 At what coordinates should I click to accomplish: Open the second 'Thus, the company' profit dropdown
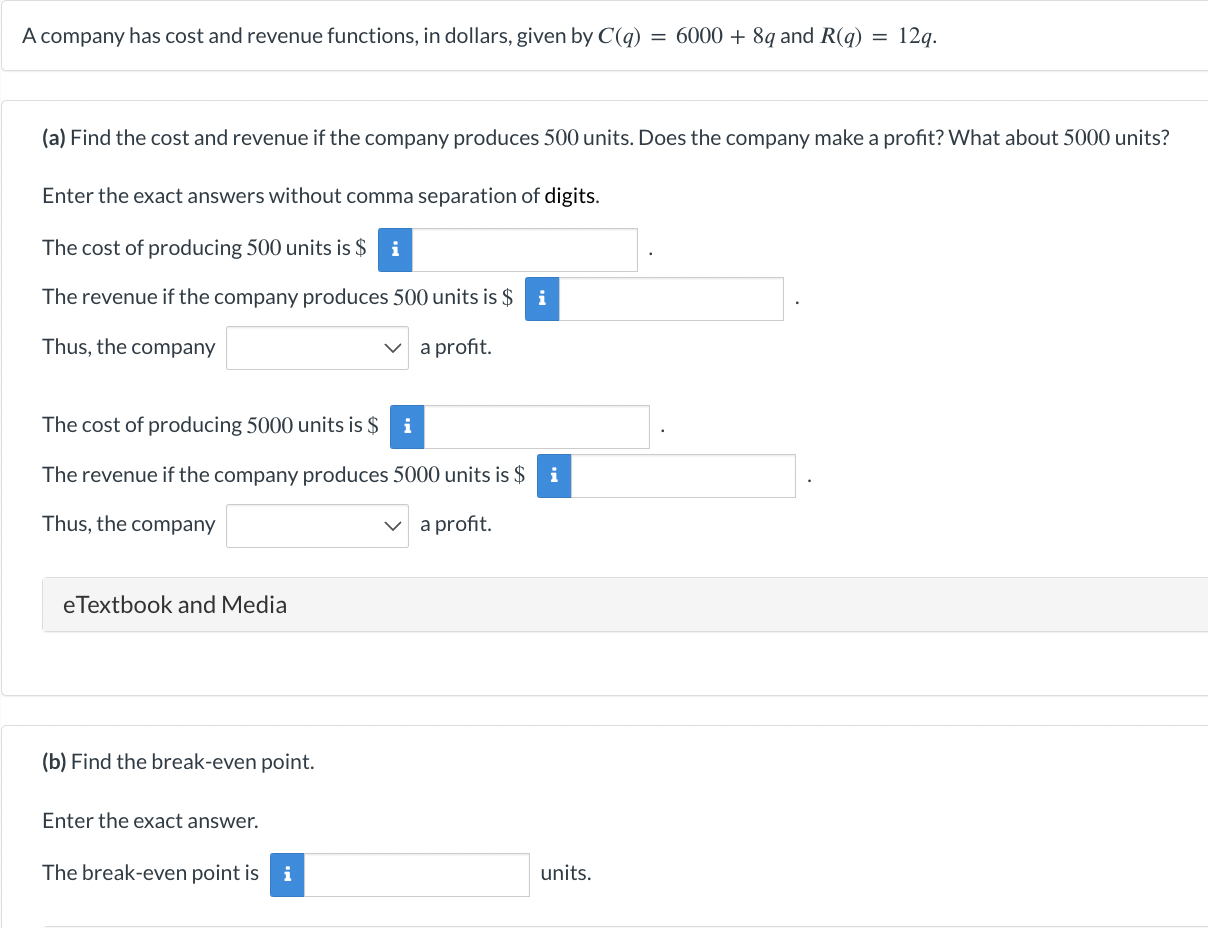point(317,525)
